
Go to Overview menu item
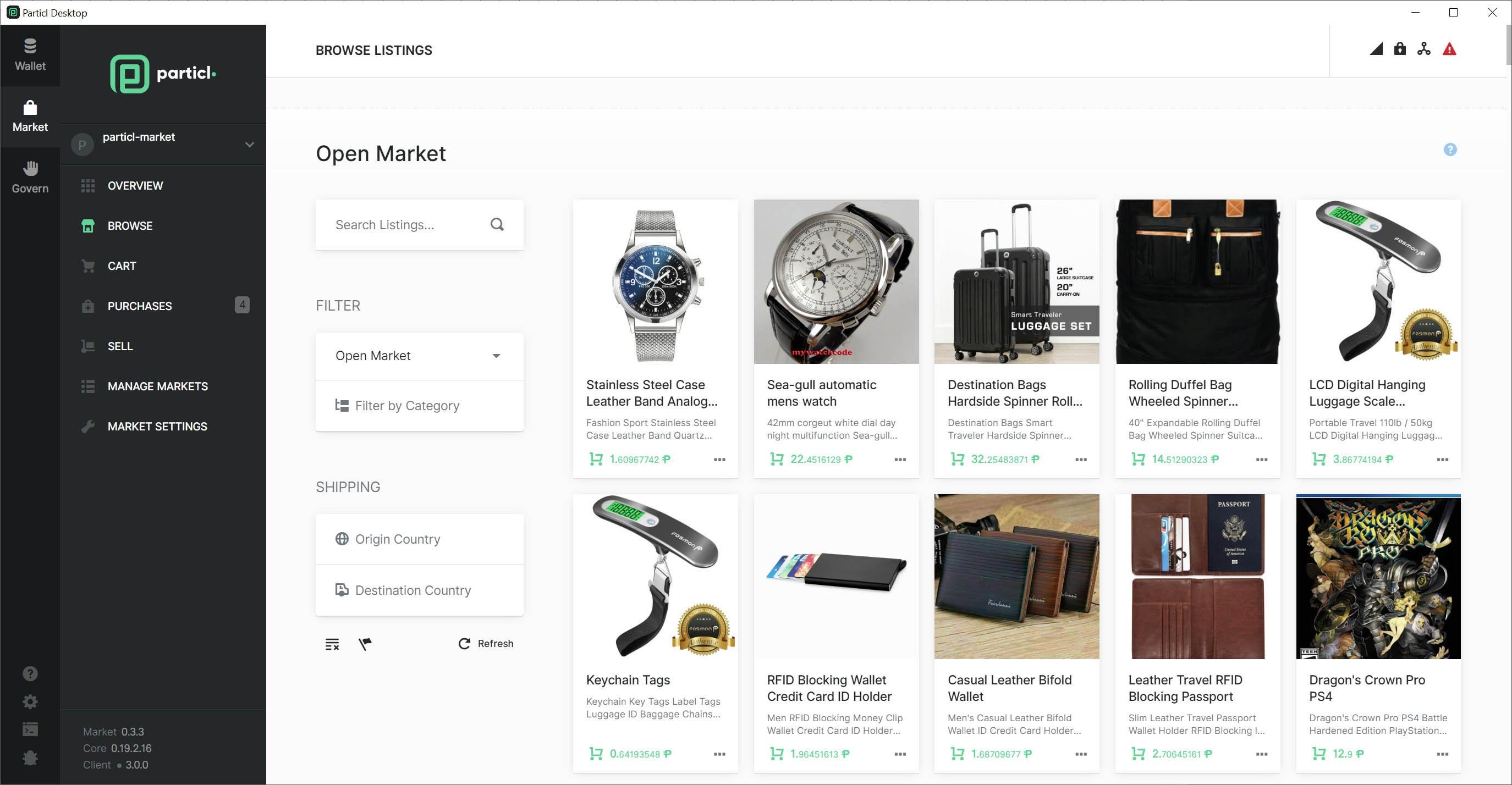163,186
